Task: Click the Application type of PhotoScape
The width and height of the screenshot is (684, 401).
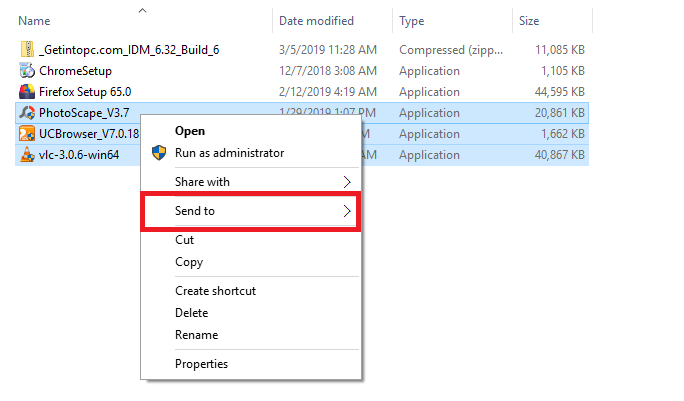Action: point(429,113)
